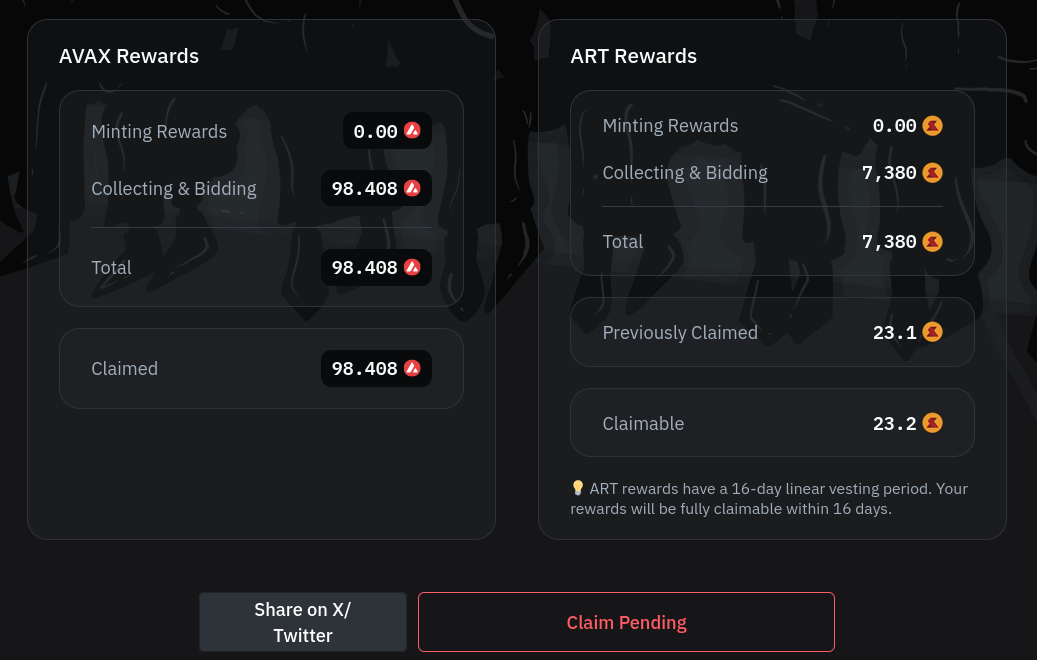Click AVAX icon in AVAX Total row
Screen dimensions: 1037x660
pos(412,267)
